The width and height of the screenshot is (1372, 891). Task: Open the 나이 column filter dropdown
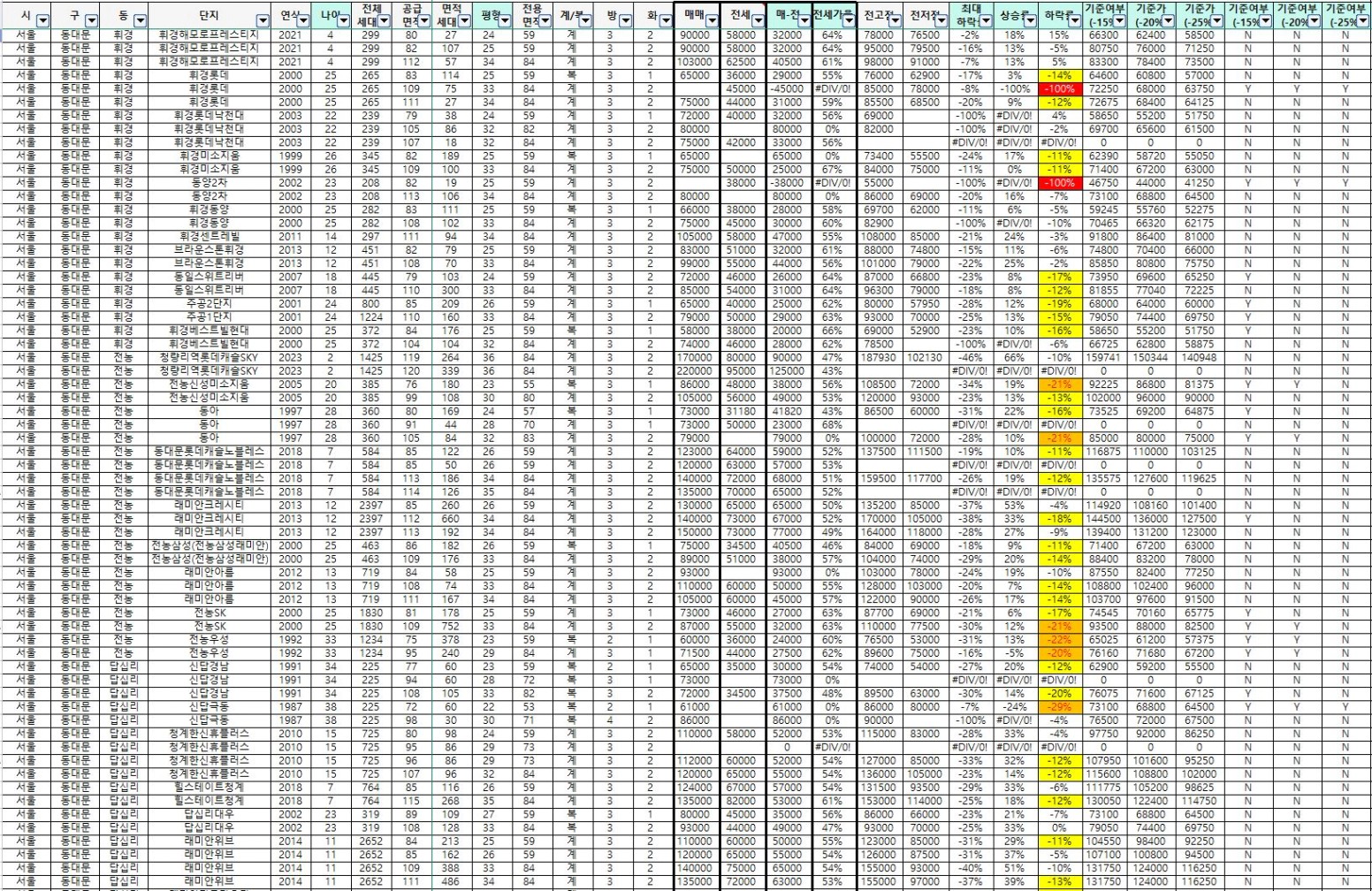coord(345,19)
